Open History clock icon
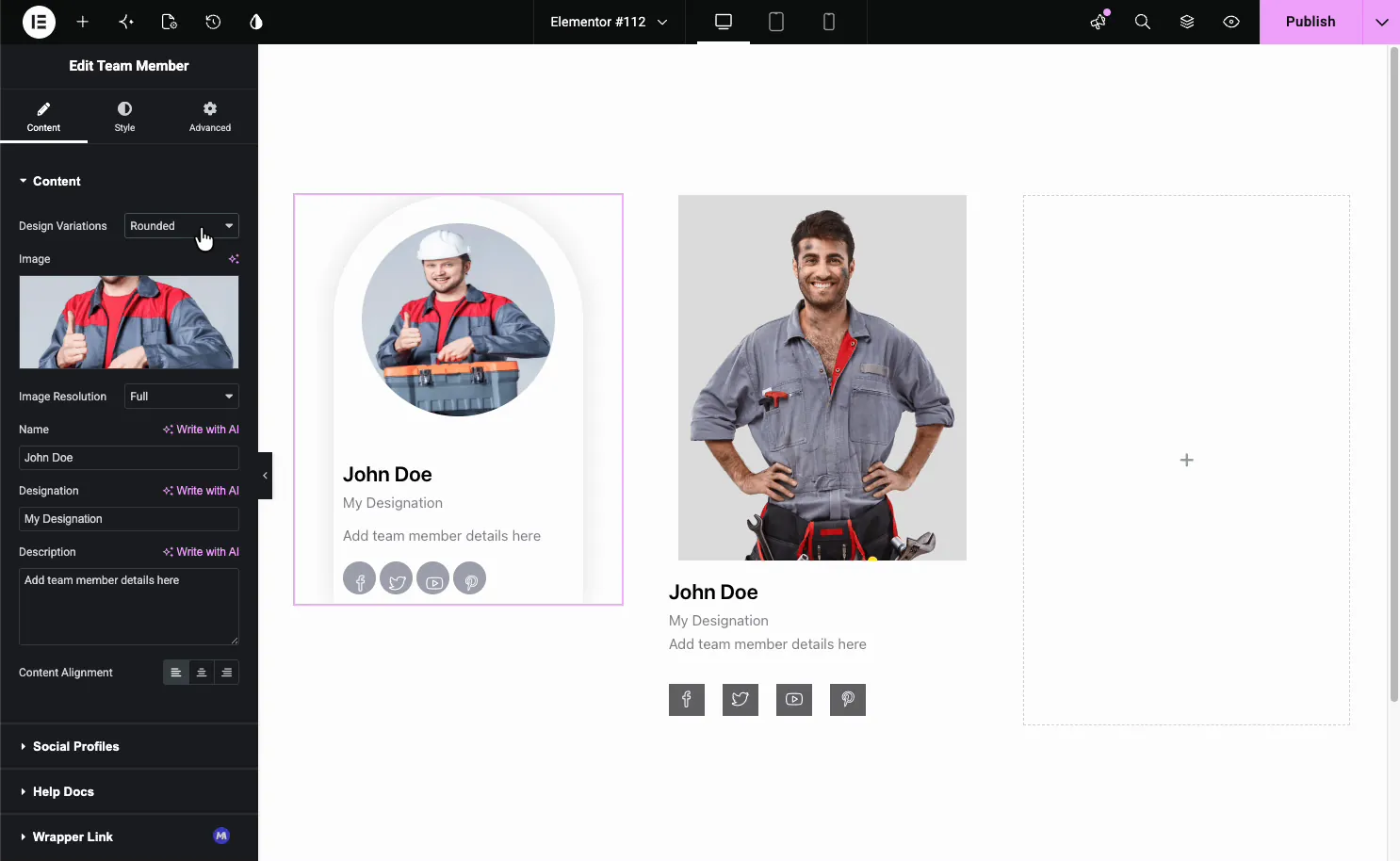The height and width of the screenshot is (861, 1400). tap(213, 22)
